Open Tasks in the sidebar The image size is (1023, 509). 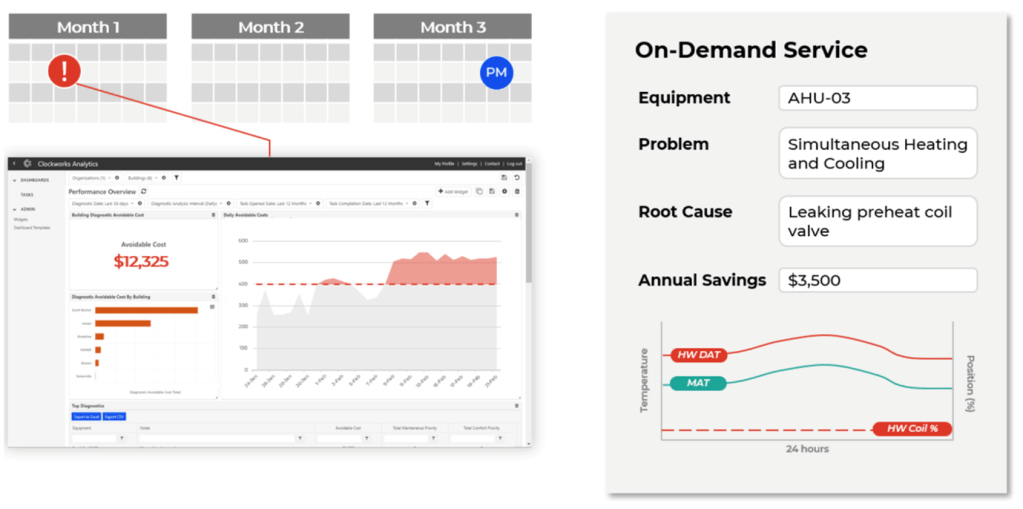27,194
